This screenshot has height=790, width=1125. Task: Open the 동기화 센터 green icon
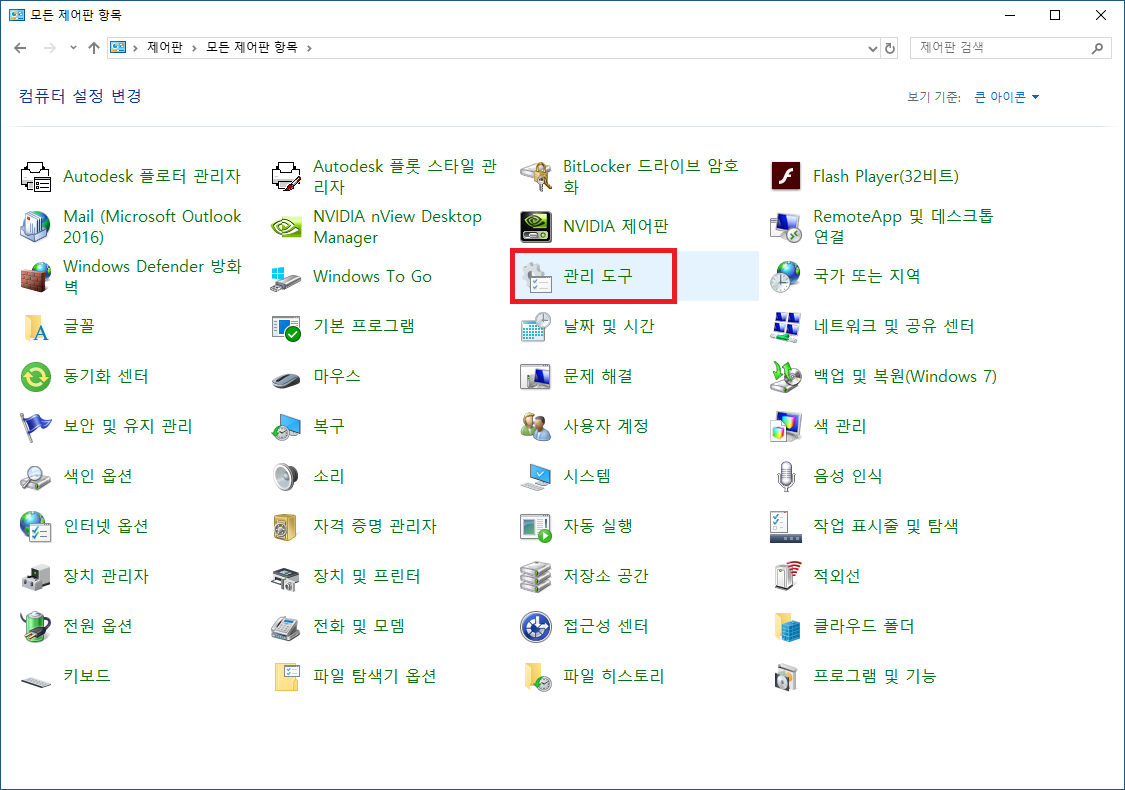(x=35, y=377)
